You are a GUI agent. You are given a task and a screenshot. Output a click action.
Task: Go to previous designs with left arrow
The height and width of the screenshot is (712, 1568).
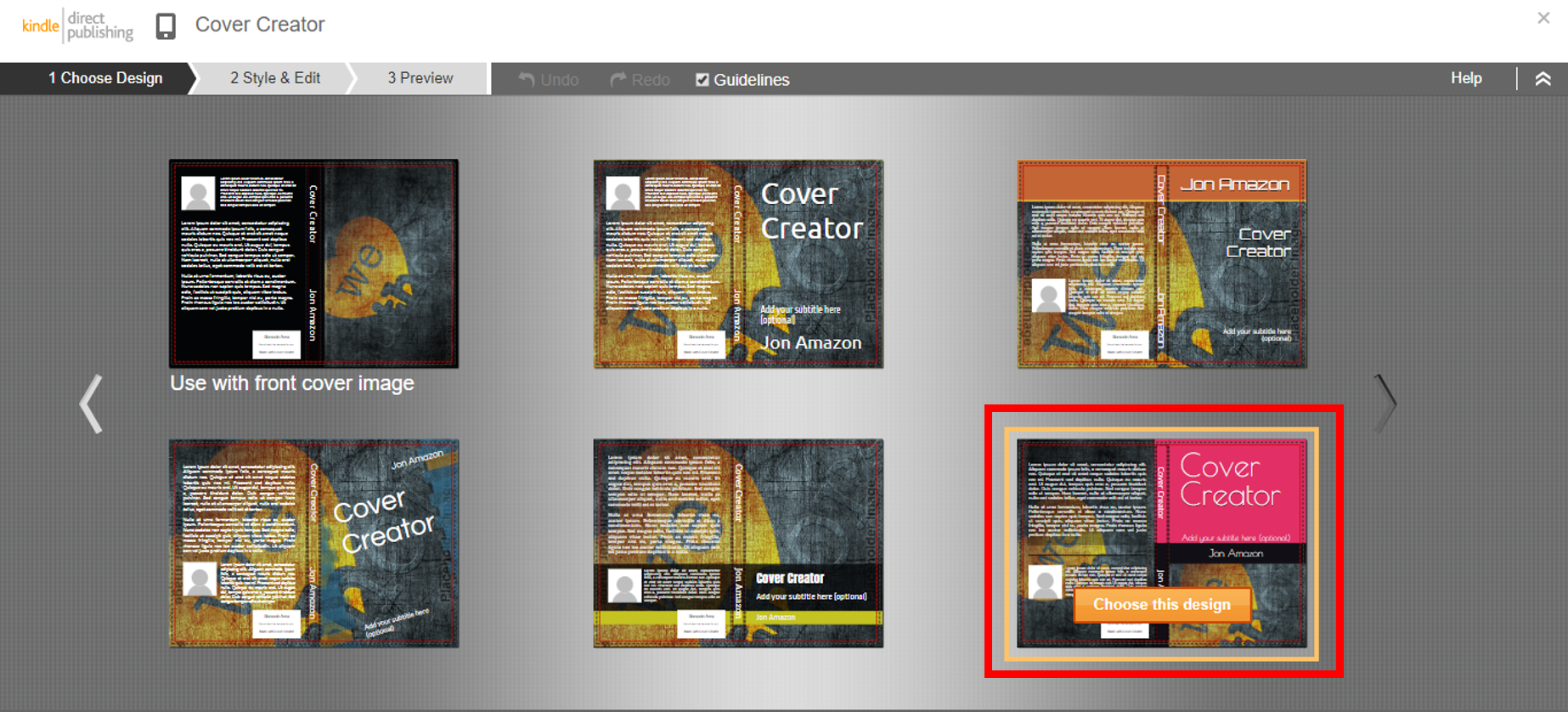tap(91, 404)
